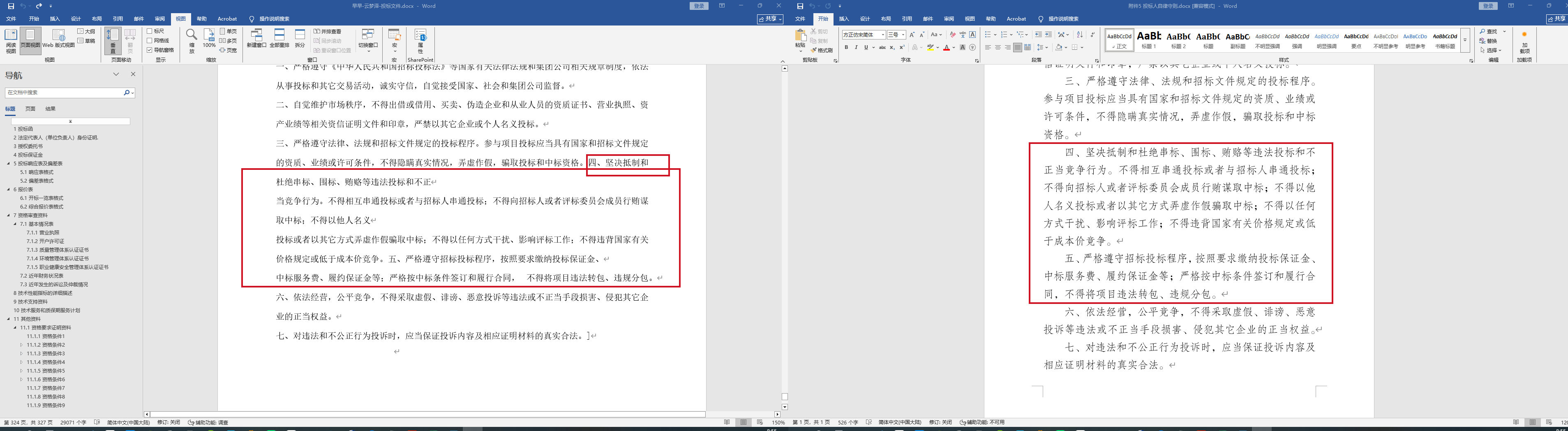The width and height of the screenshot is (1568, 431).
Task: Collapse the '7 资格审查资料' navigation heading
Action: [x=9, y=215]
